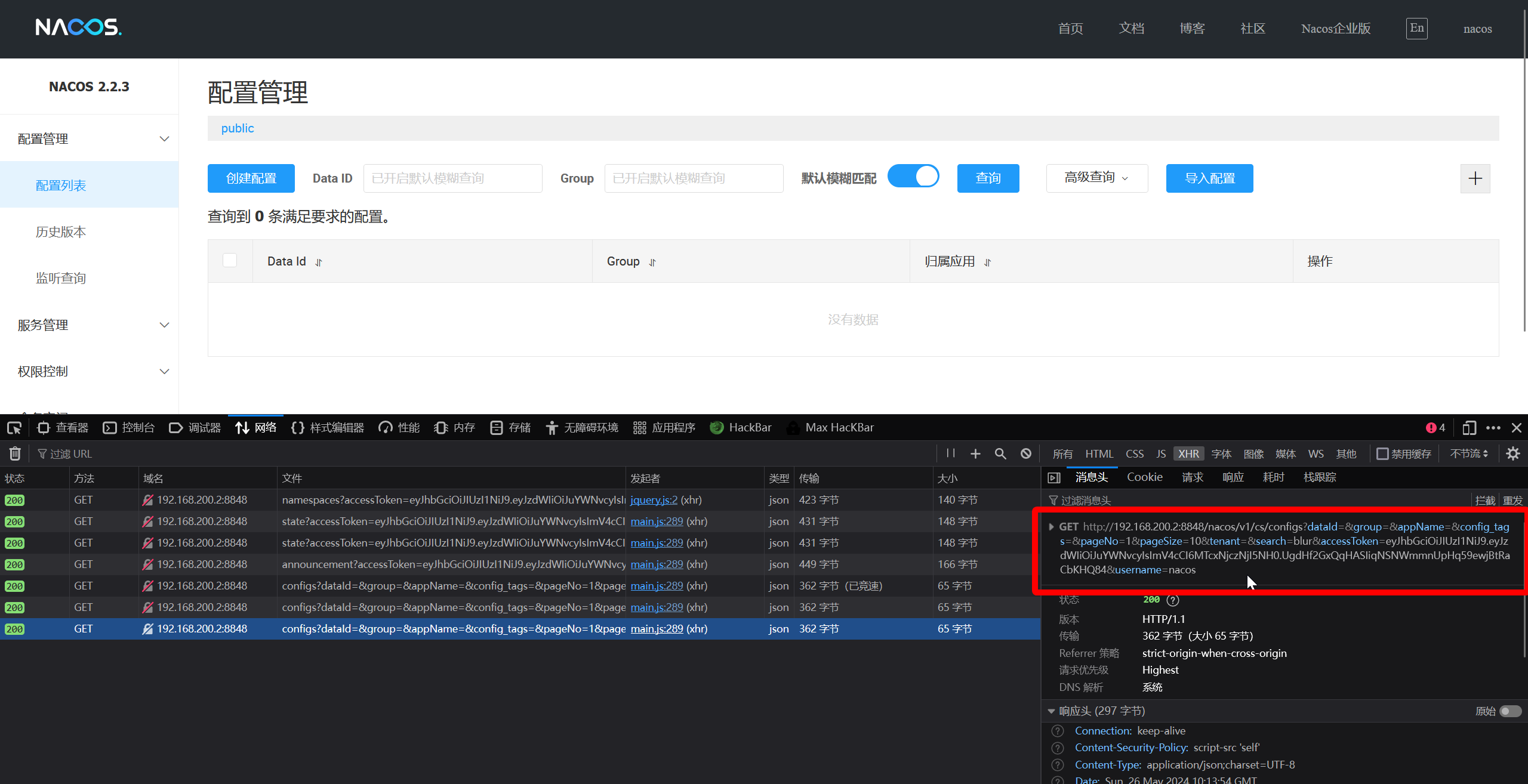Click help icon next to status 200

tap(1173, 600)
